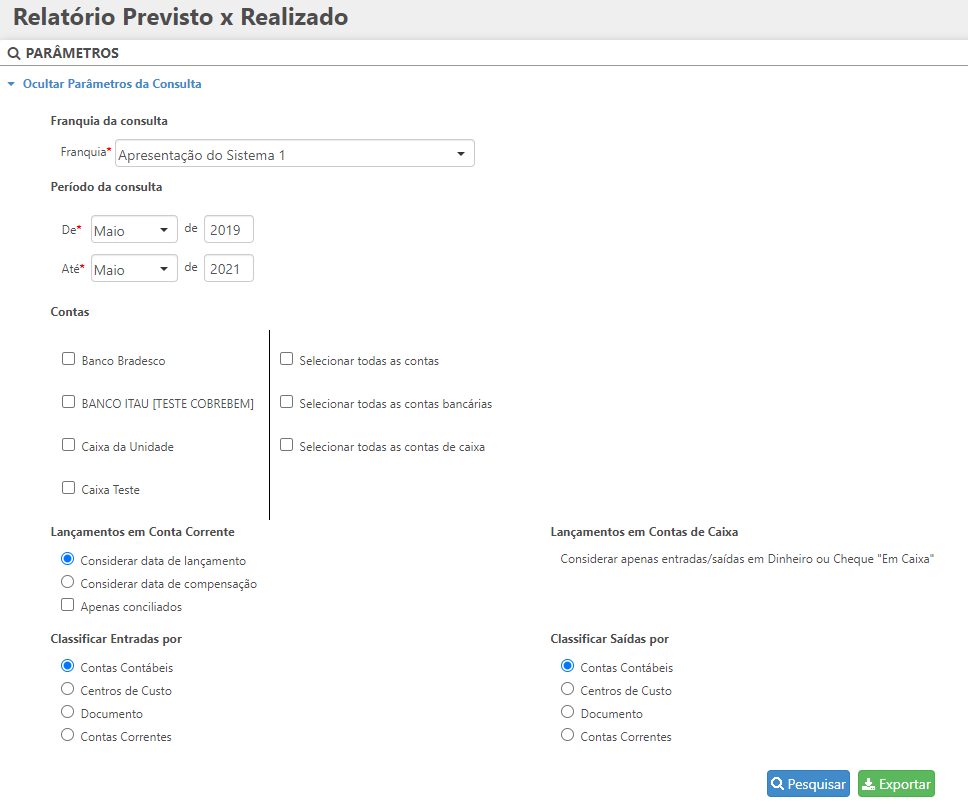Click the end year field showing 2021
This screenshot has width=968, height=802.
point(228,269)
